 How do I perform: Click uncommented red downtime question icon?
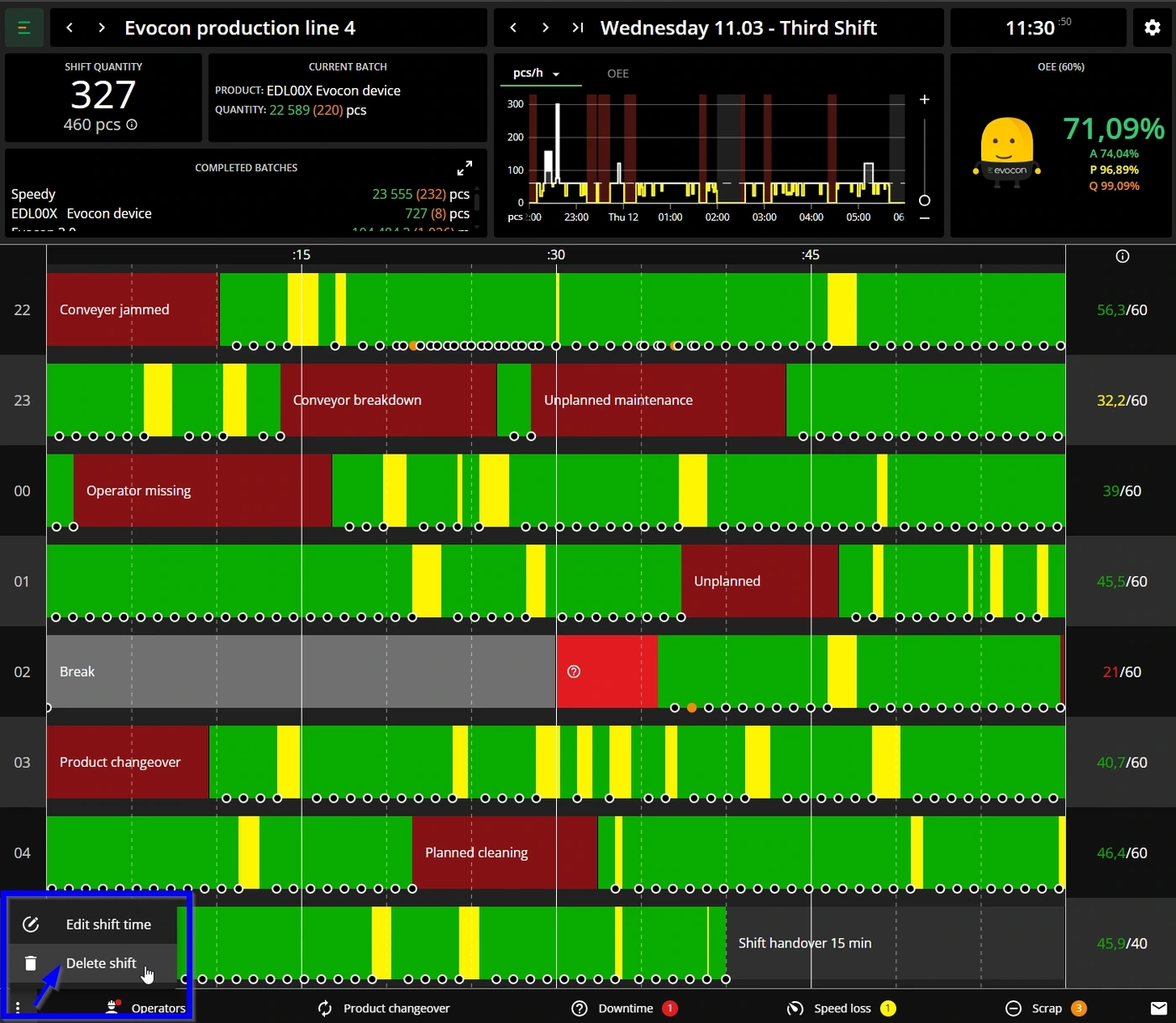[574, 671]
